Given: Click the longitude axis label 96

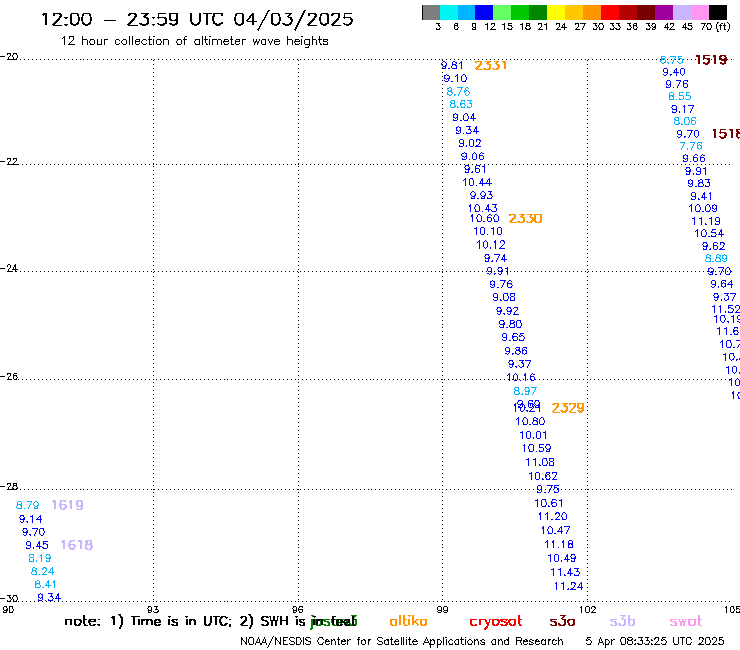Looking at the screenshot, I should point(298,609).
